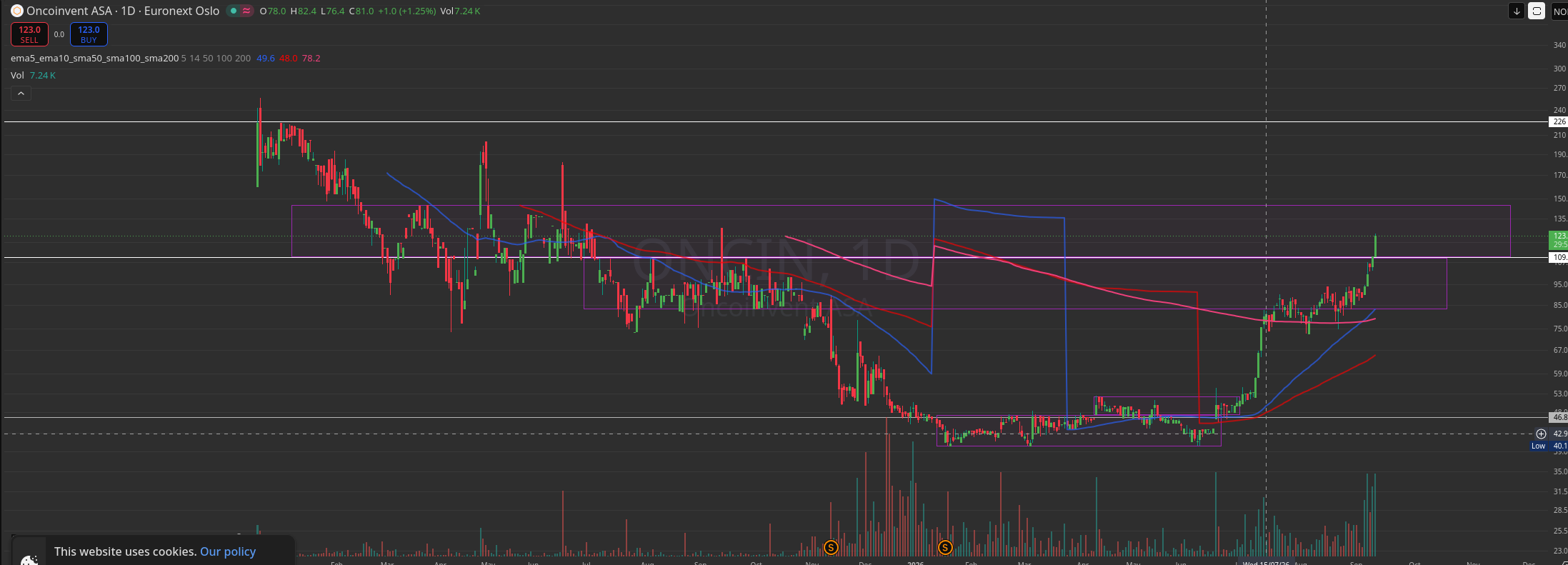Click the pink delayed-data wave icon
Screen dimensions: 1568x565
(246, 11)
